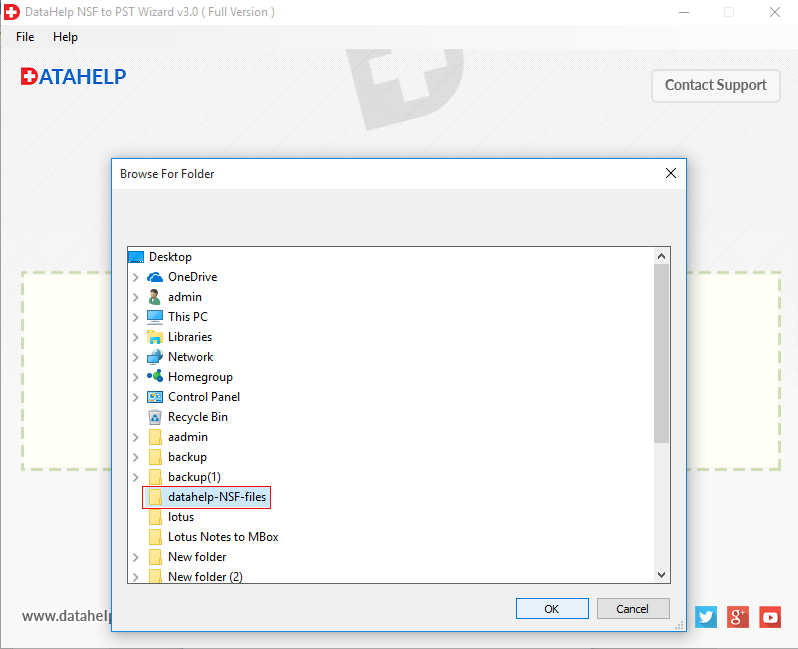Select the New folder (2) entry

point(205,576)
